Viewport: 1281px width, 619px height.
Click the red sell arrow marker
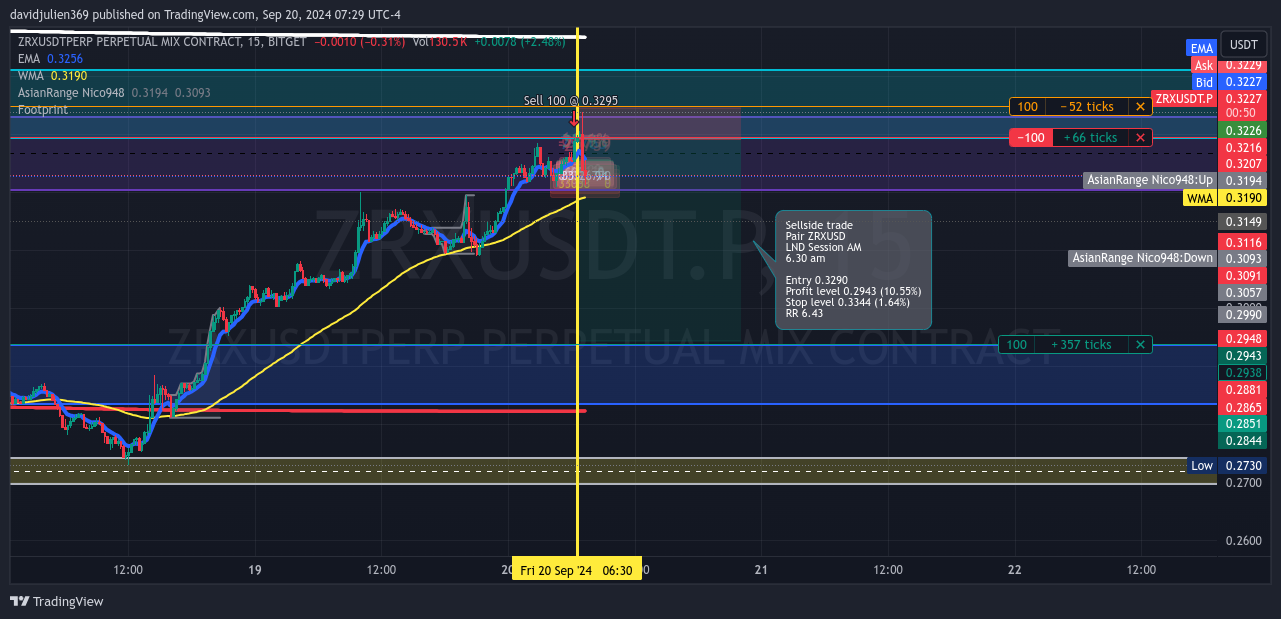coord(574,120)
